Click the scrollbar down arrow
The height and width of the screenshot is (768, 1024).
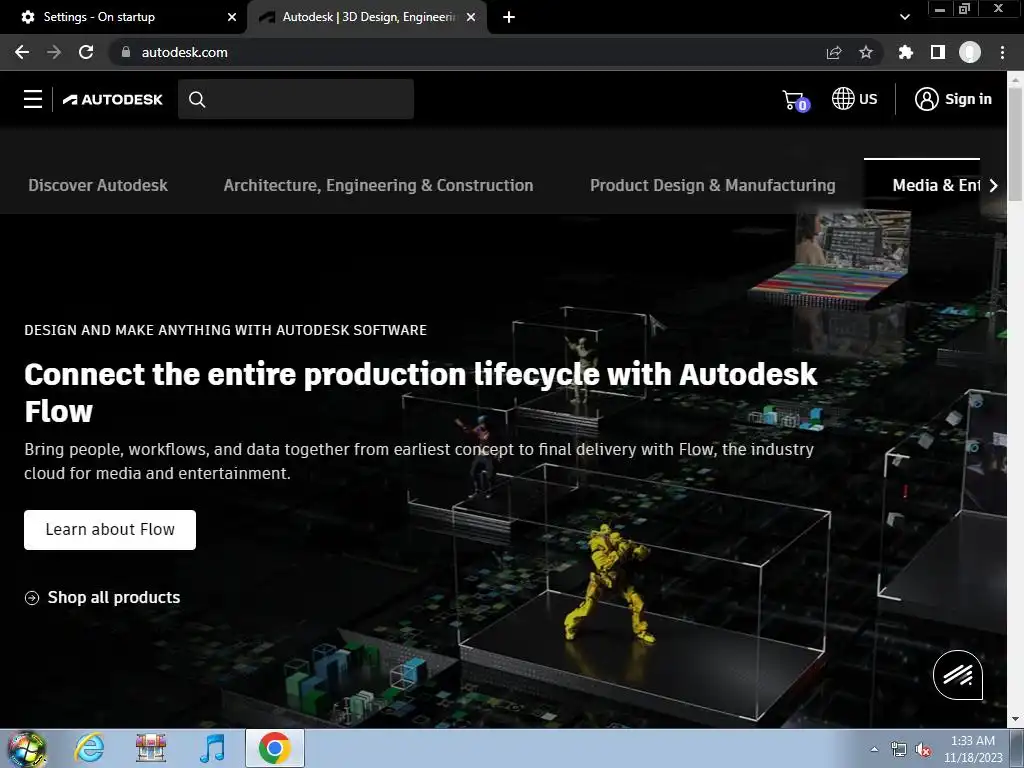1015,719
